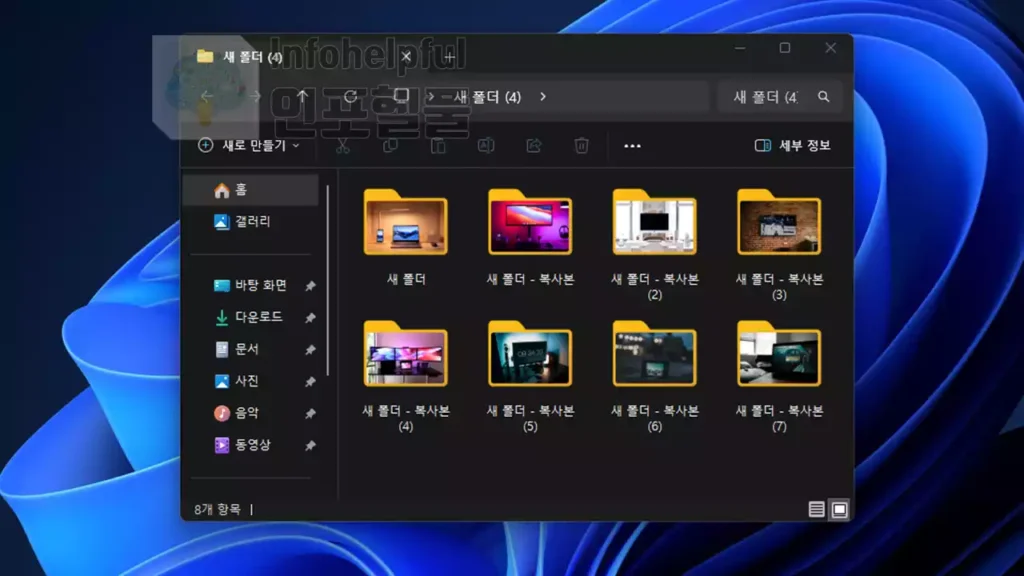
Task: Click the Refresh arrow icon
Action: (351, 97)
